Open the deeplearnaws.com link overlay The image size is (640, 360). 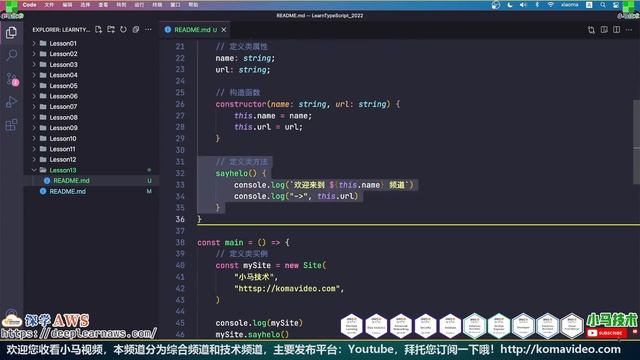pyautogui.click(x=78, y=333)
